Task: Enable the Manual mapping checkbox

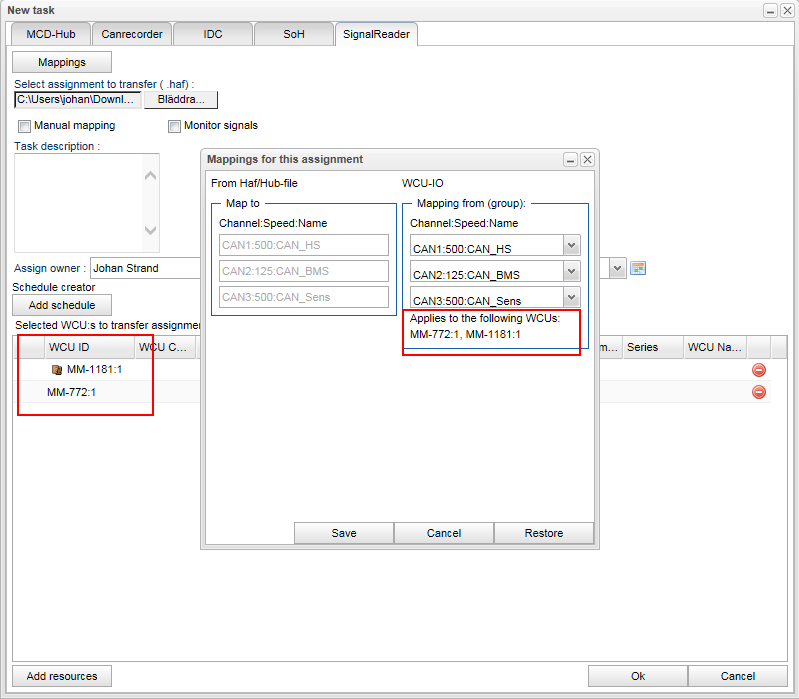Action: point(25,126)
